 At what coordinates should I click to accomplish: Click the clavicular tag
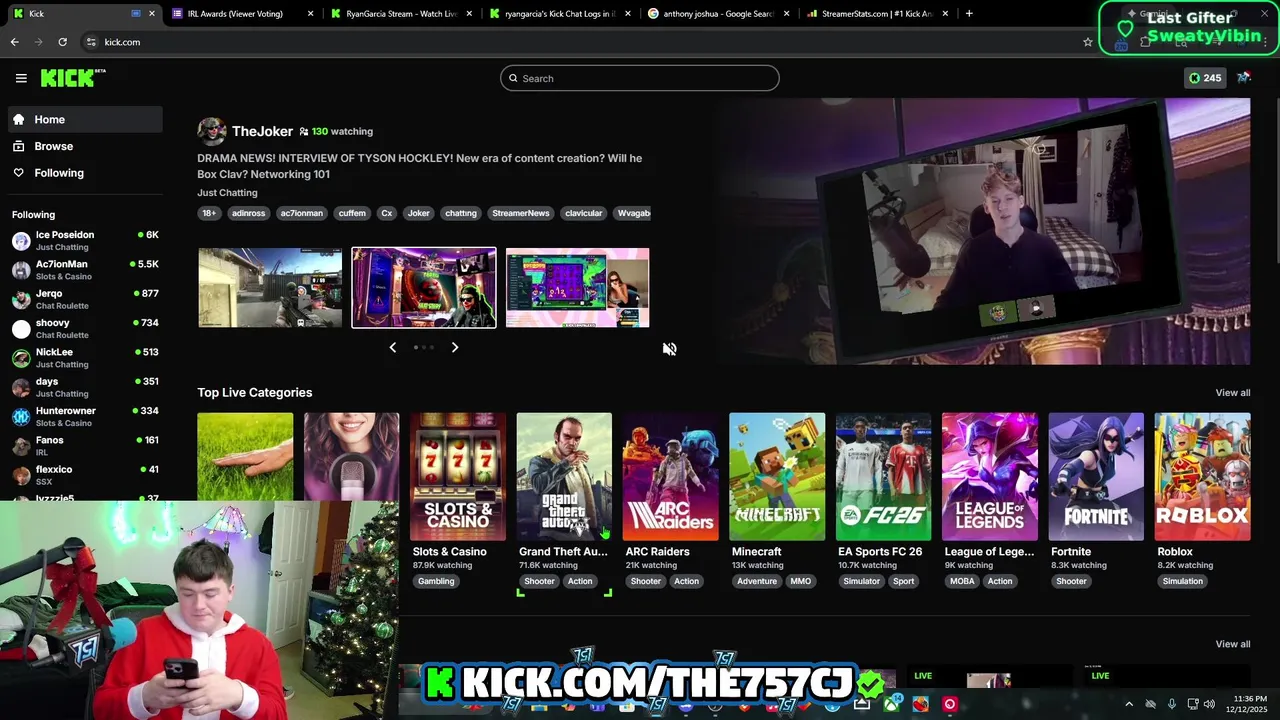pyautogui.click(x=583, y=213)
